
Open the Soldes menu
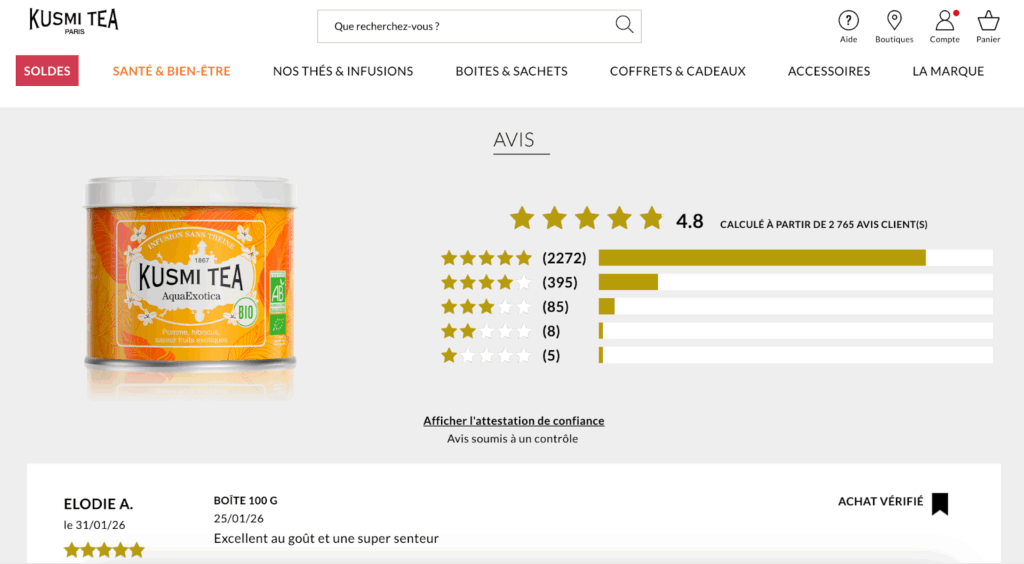click(x=47, y=71)
